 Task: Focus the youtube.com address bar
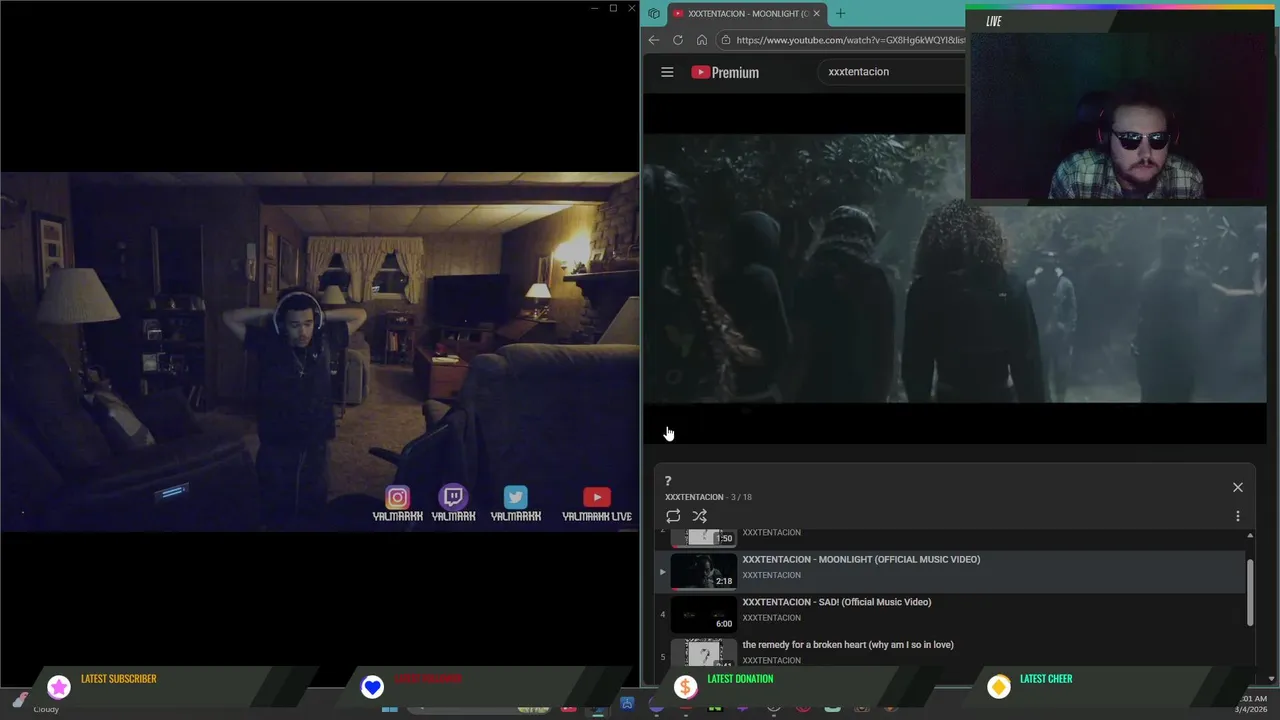point(850,40)
